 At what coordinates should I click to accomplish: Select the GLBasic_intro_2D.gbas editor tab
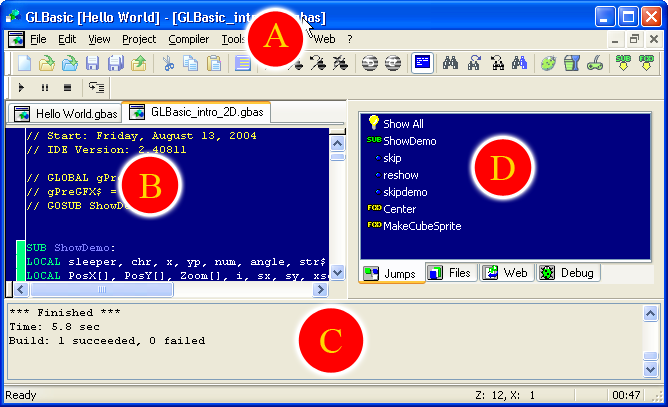pos(196,112)
